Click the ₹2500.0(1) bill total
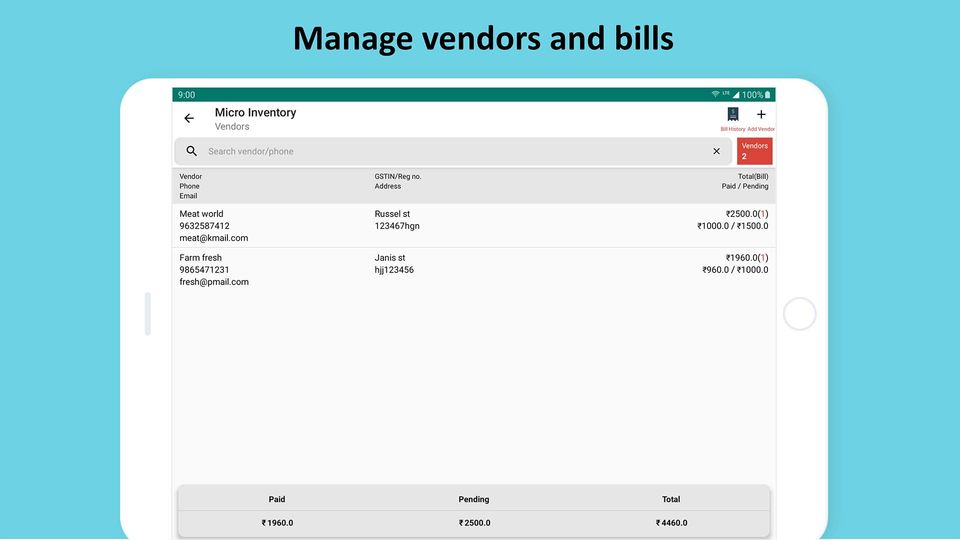The height and width of the screenshot is (540, 960). click(x=746, y=214)
